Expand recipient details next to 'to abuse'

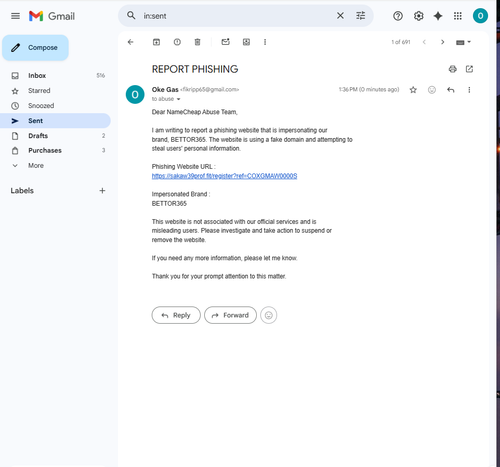[x=178, y=99]
